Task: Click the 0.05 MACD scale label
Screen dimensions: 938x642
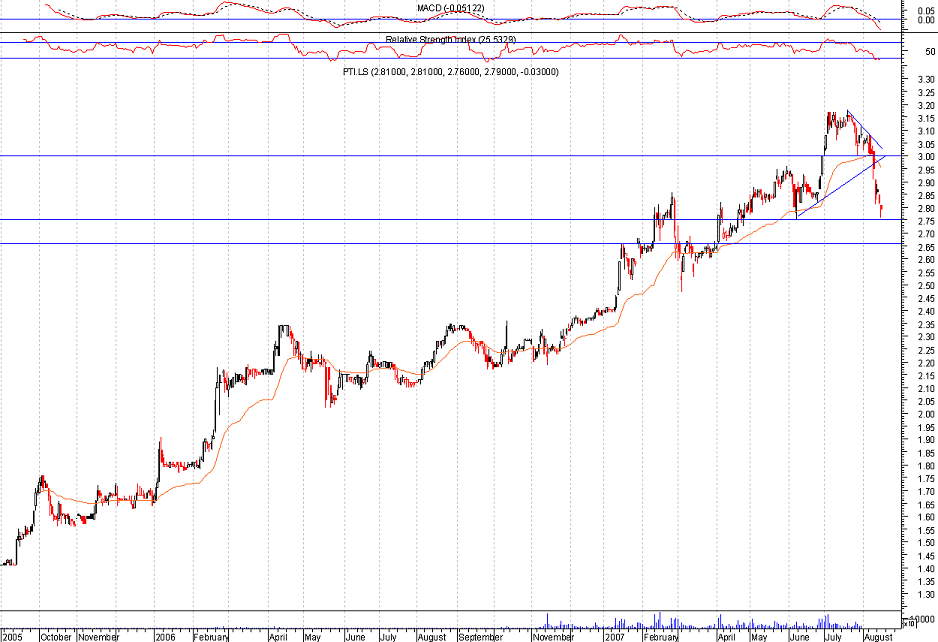Action: click(925, 11)
